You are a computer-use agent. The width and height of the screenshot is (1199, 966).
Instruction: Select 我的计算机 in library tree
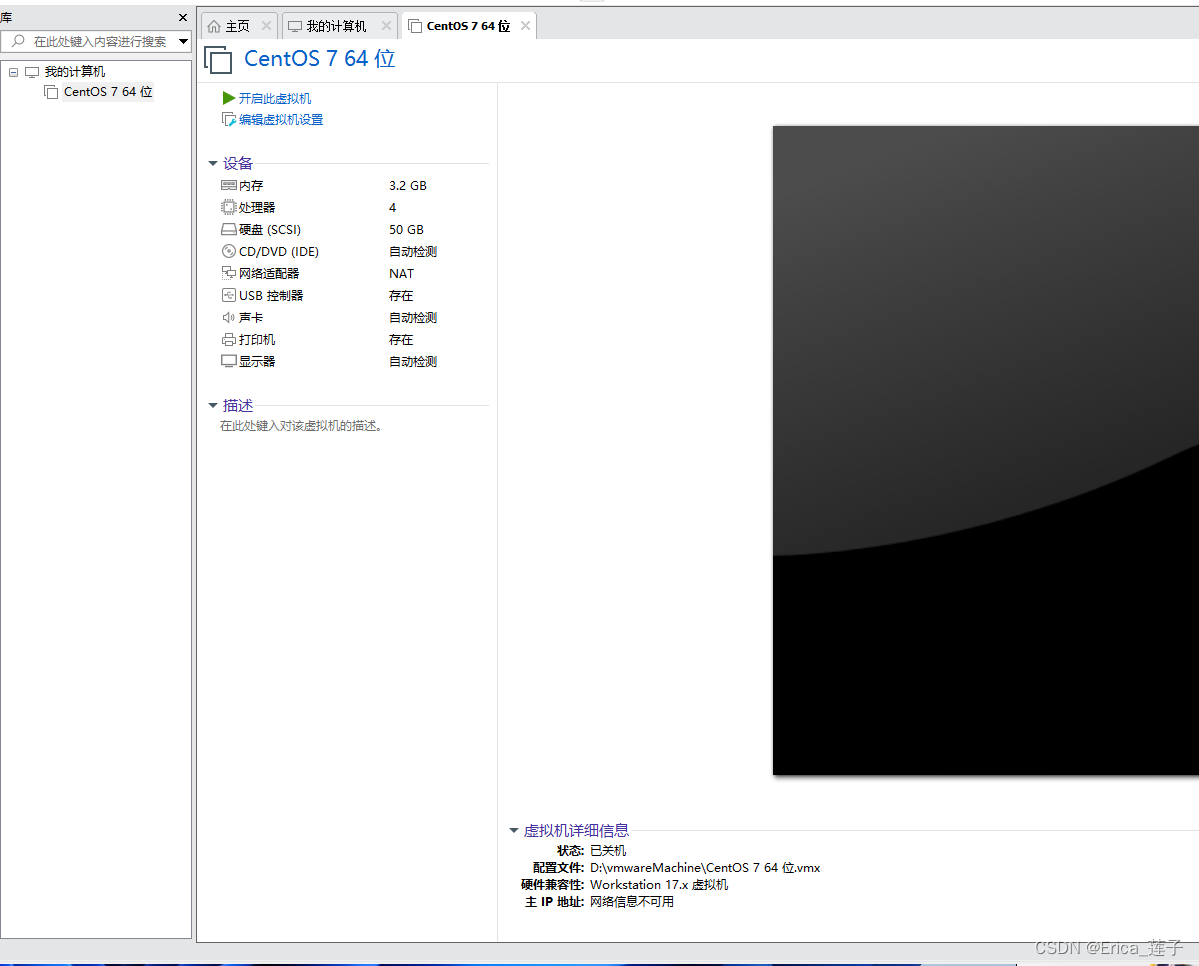(x=75, y=72)
